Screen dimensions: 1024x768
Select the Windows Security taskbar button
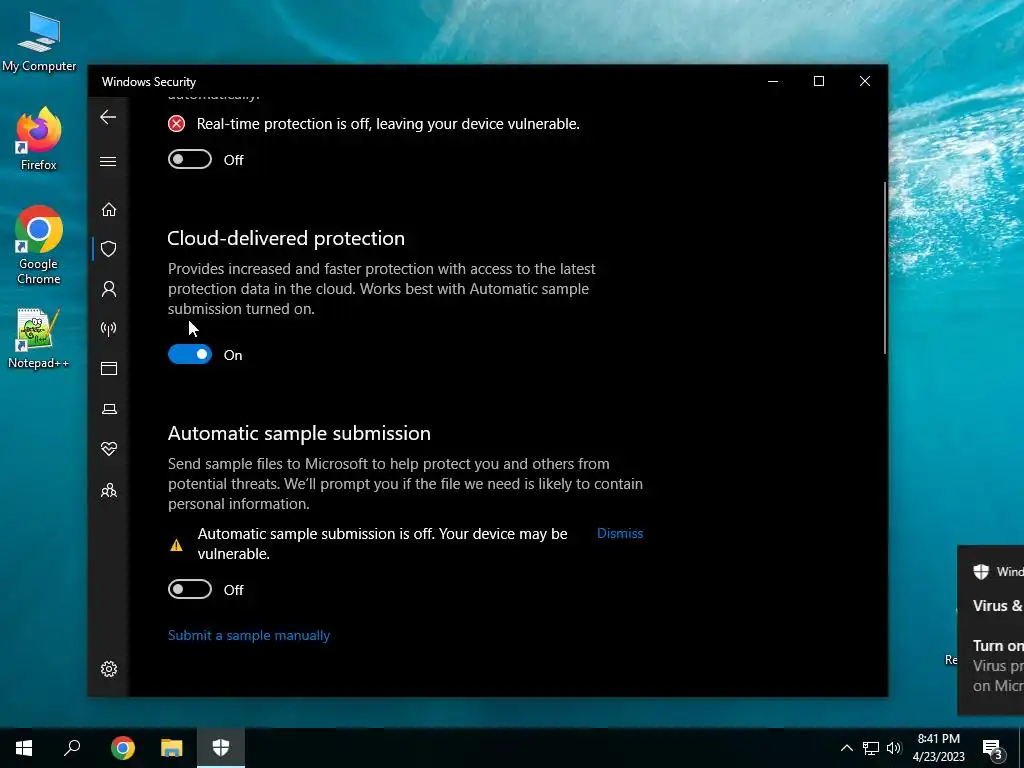tap(221, 748)
